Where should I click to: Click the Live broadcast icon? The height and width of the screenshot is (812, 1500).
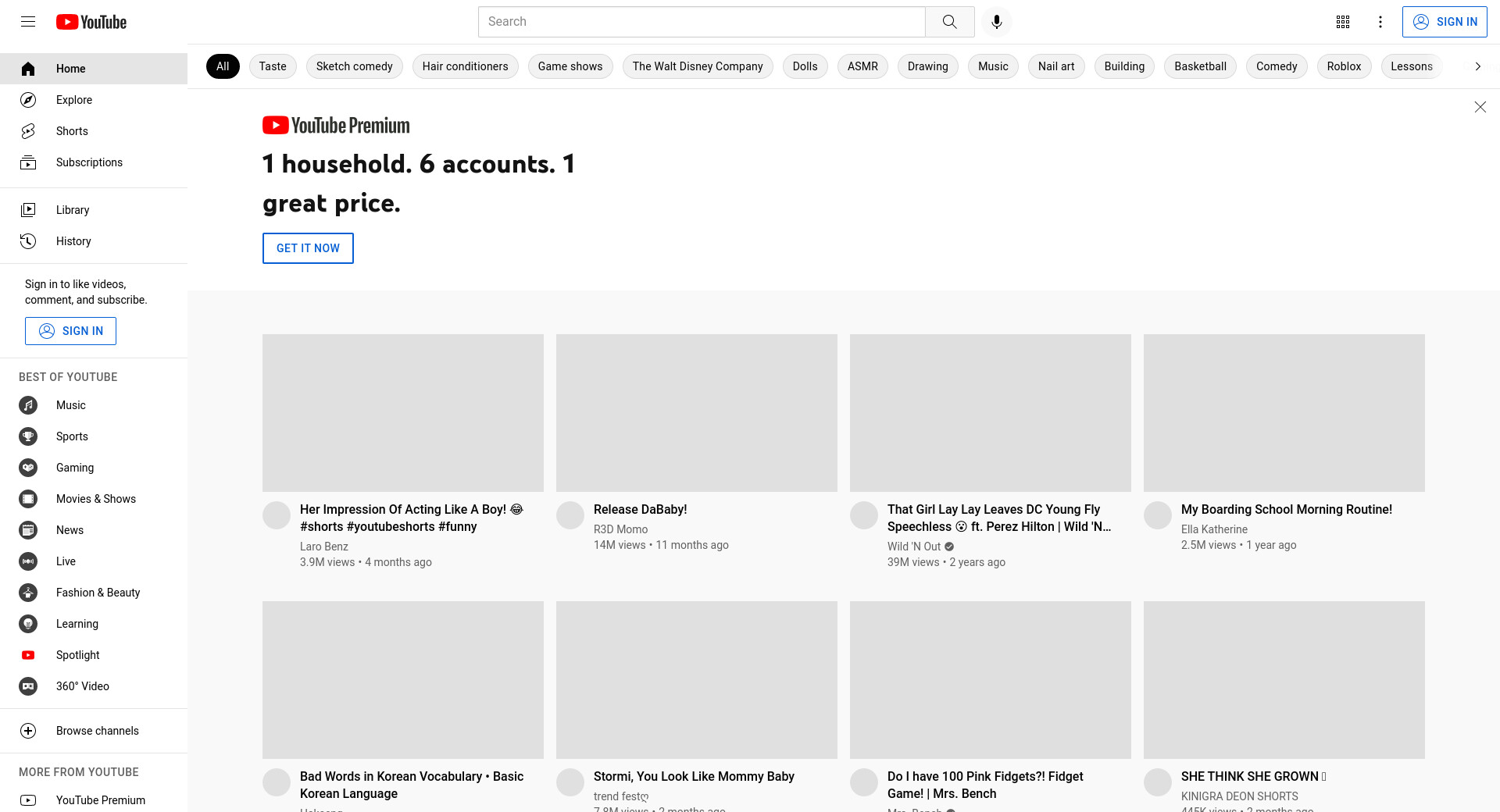click(x=28, y=561)
